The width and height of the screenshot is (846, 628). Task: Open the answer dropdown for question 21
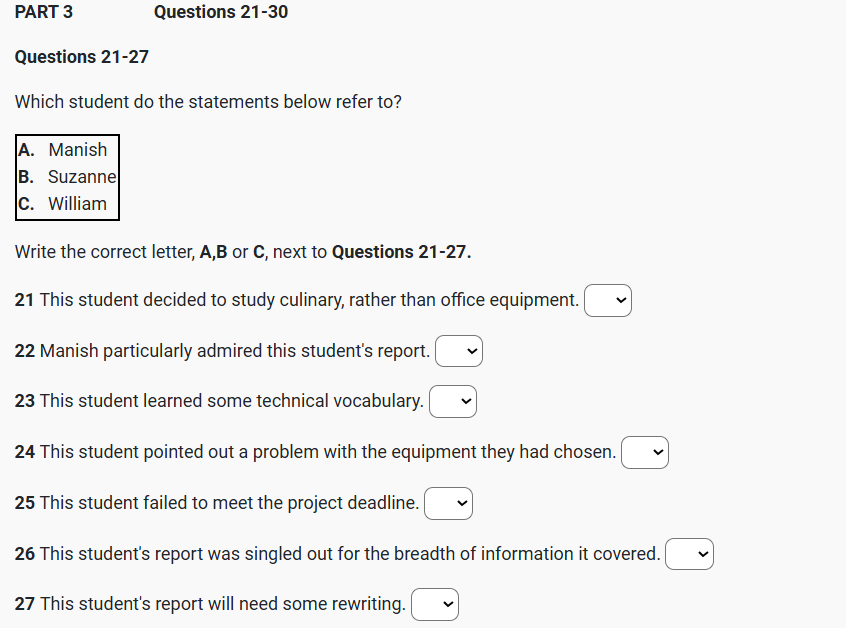(x=608, y=300)
